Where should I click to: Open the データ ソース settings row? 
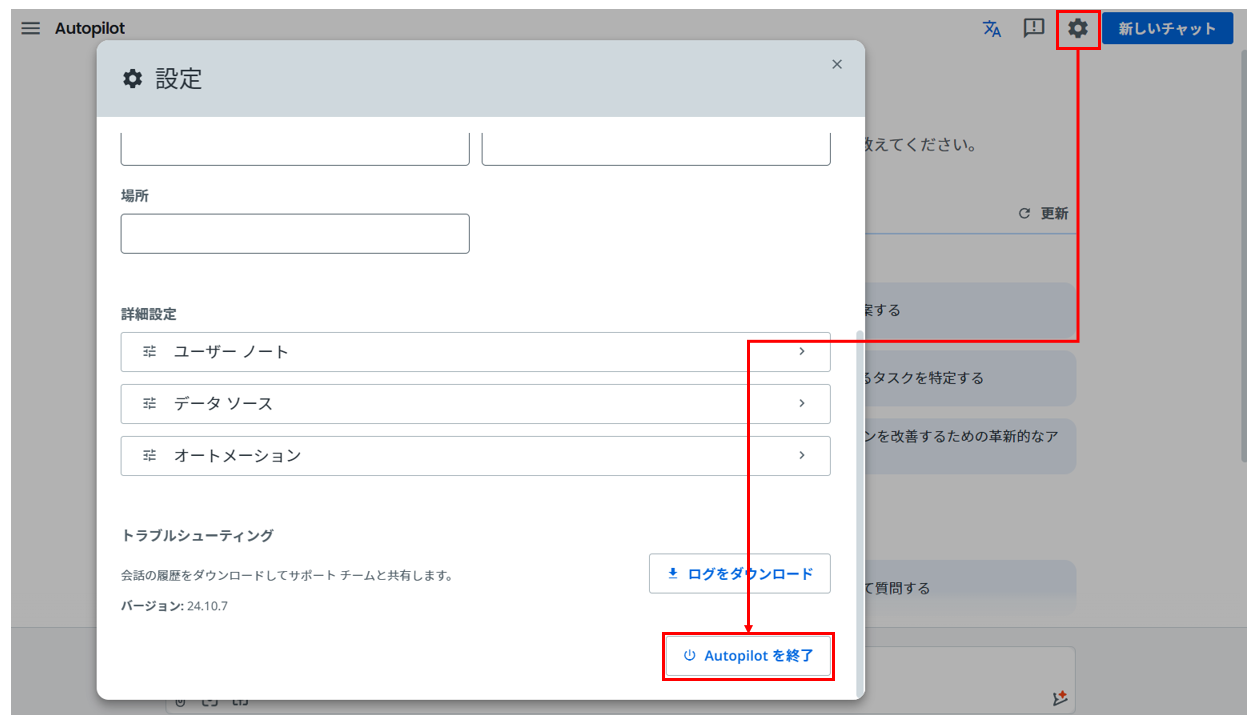pyautogui.click(x=476, y=404)
